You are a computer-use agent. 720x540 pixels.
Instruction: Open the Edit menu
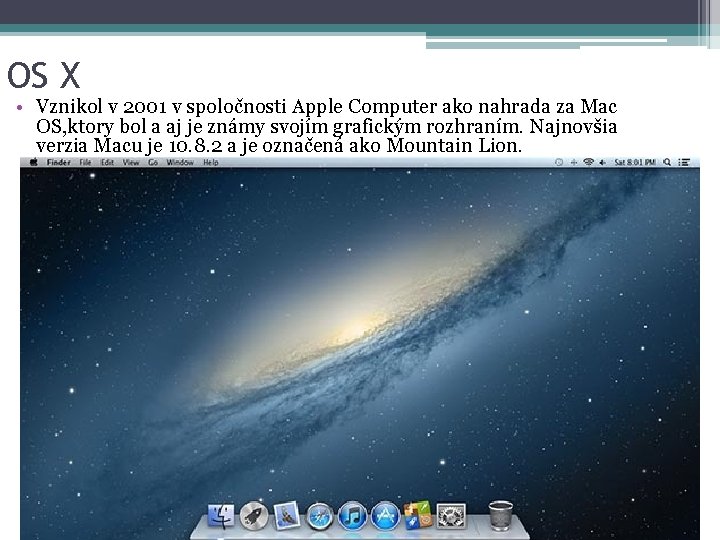pos(107,162)
